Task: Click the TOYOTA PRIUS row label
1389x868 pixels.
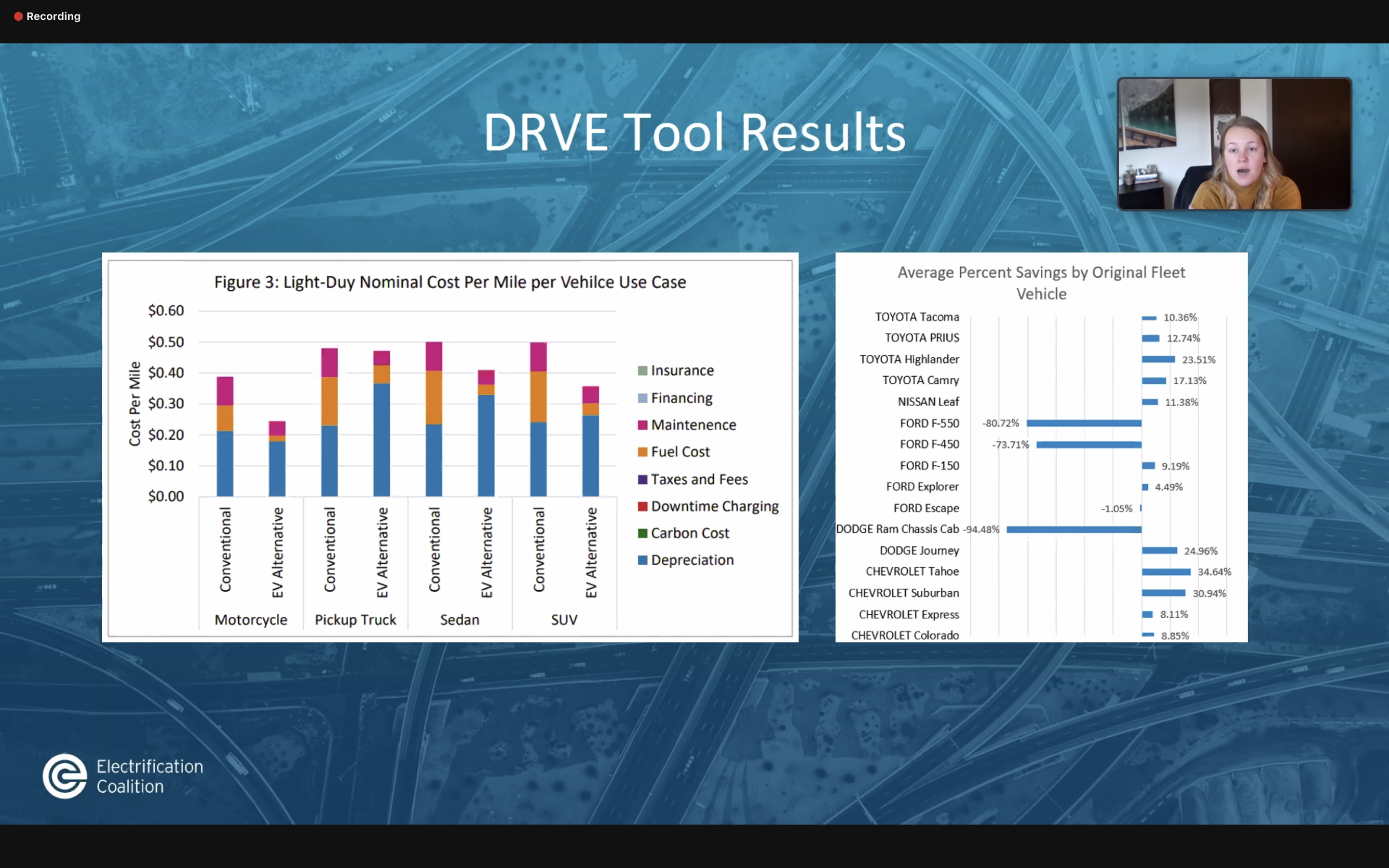Action: tap(922, 338)
